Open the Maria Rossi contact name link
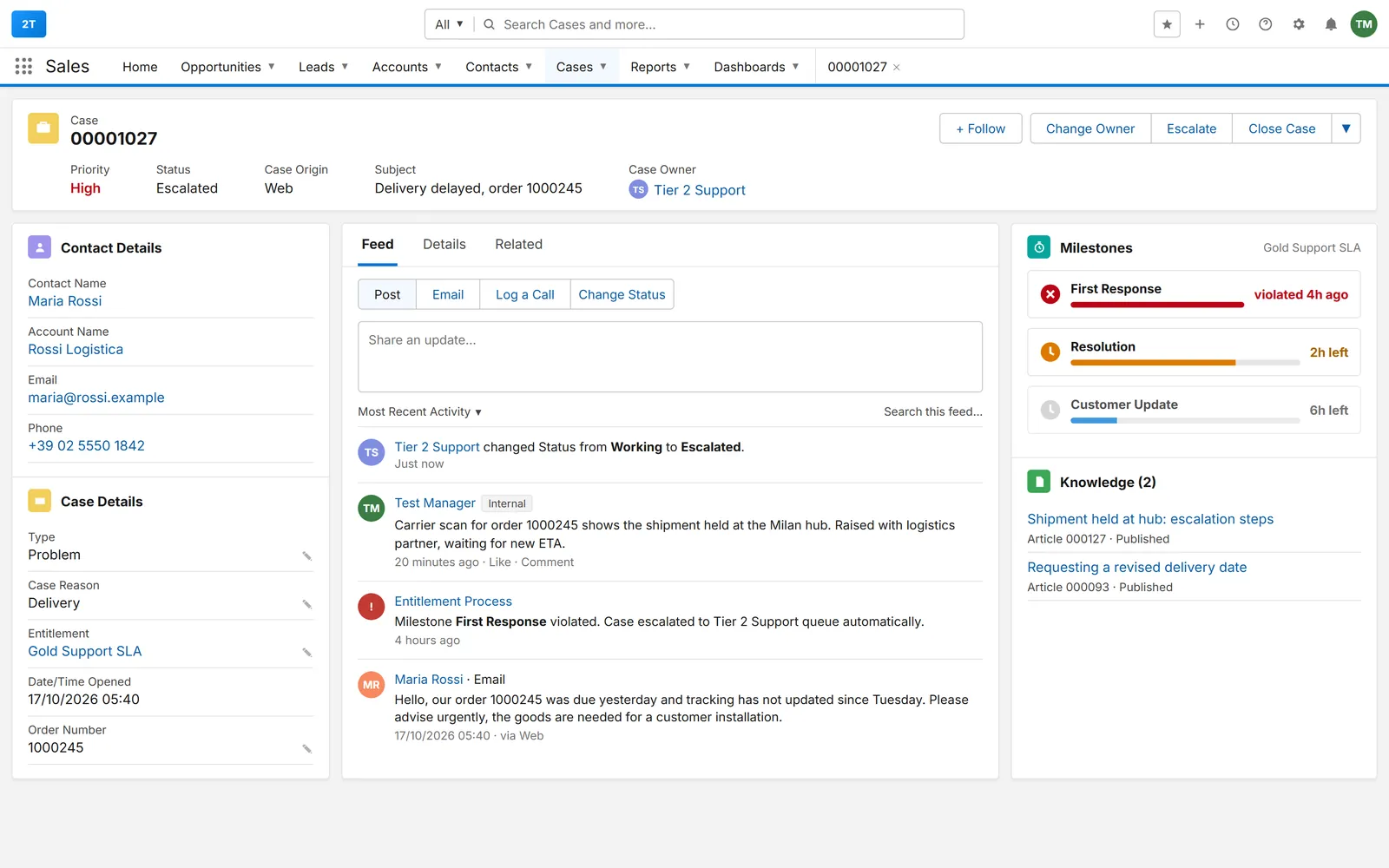The width and height of the screenshot is (1389, 868). pyautogui.click(x=65, y=301)
